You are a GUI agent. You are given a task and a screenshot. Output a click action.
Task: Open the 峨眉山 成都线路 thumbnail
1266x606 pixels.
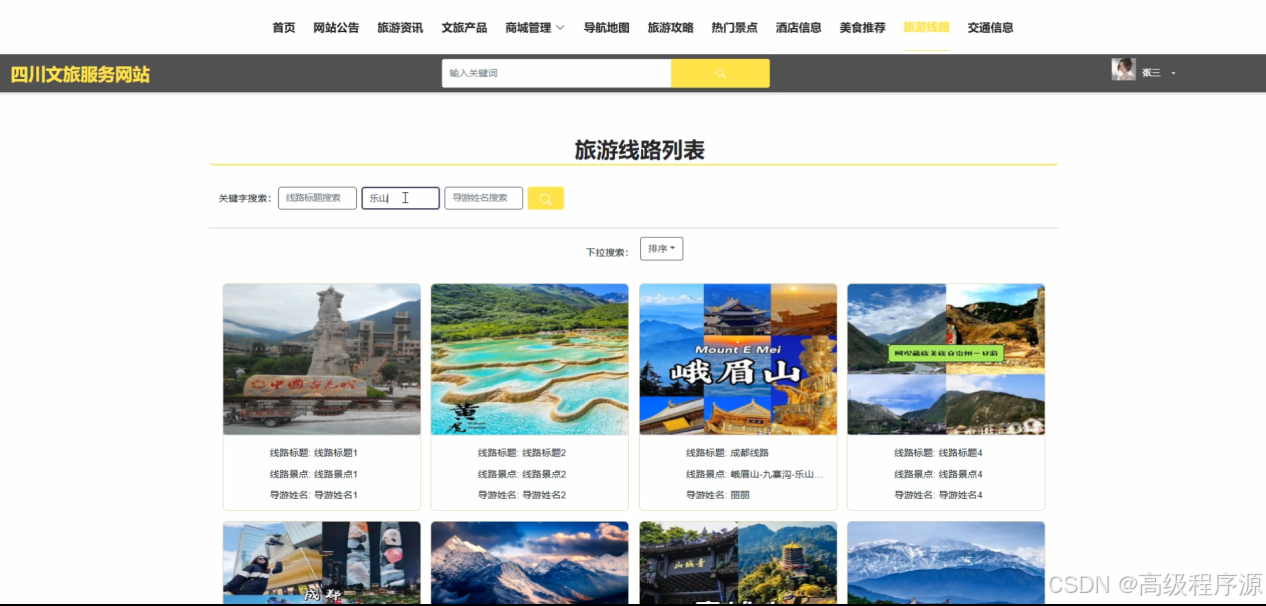pos(738,359)
